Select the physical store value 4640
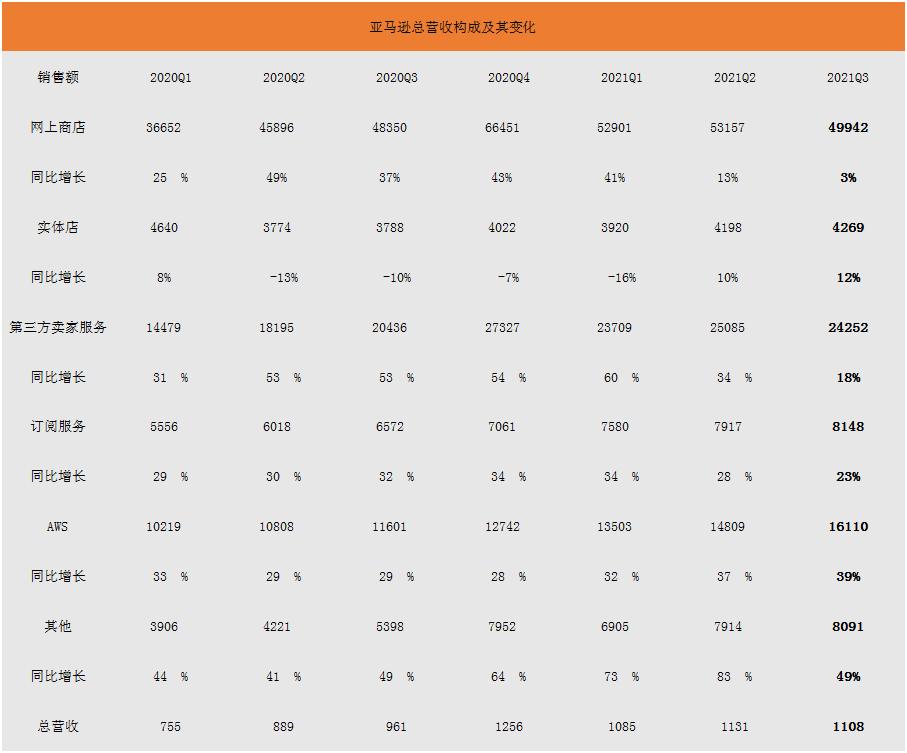 [164, 227]
